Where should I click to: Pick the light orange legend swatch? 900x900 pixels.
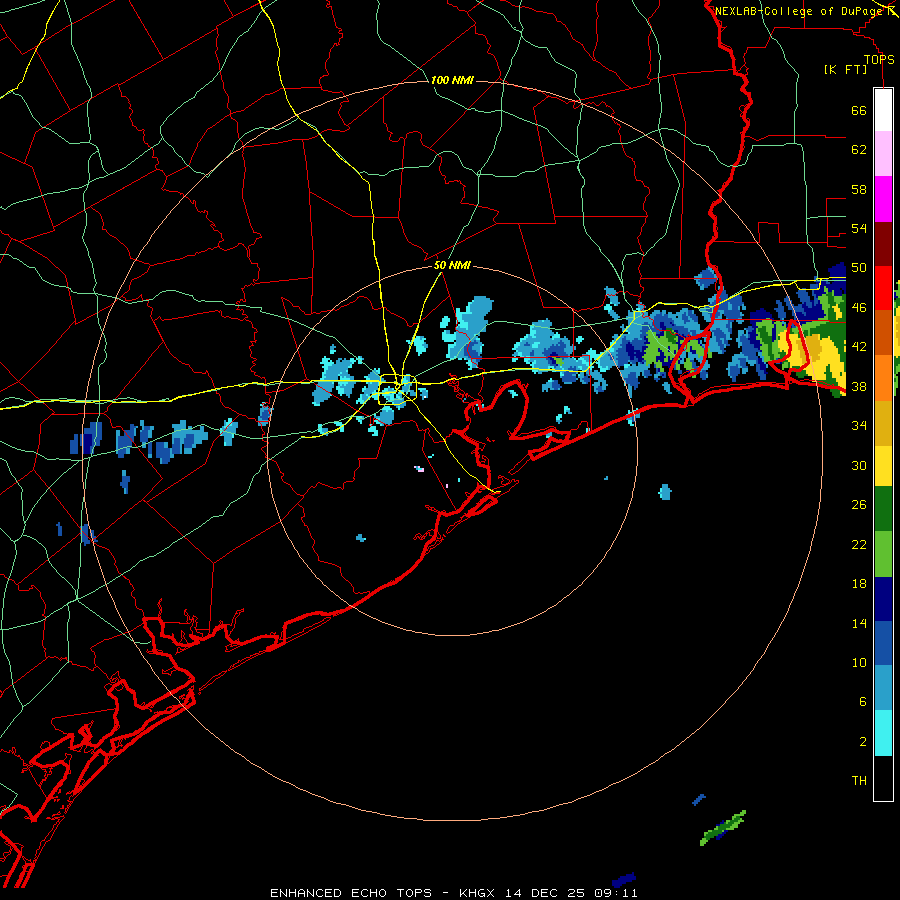[x=883, y=378]
